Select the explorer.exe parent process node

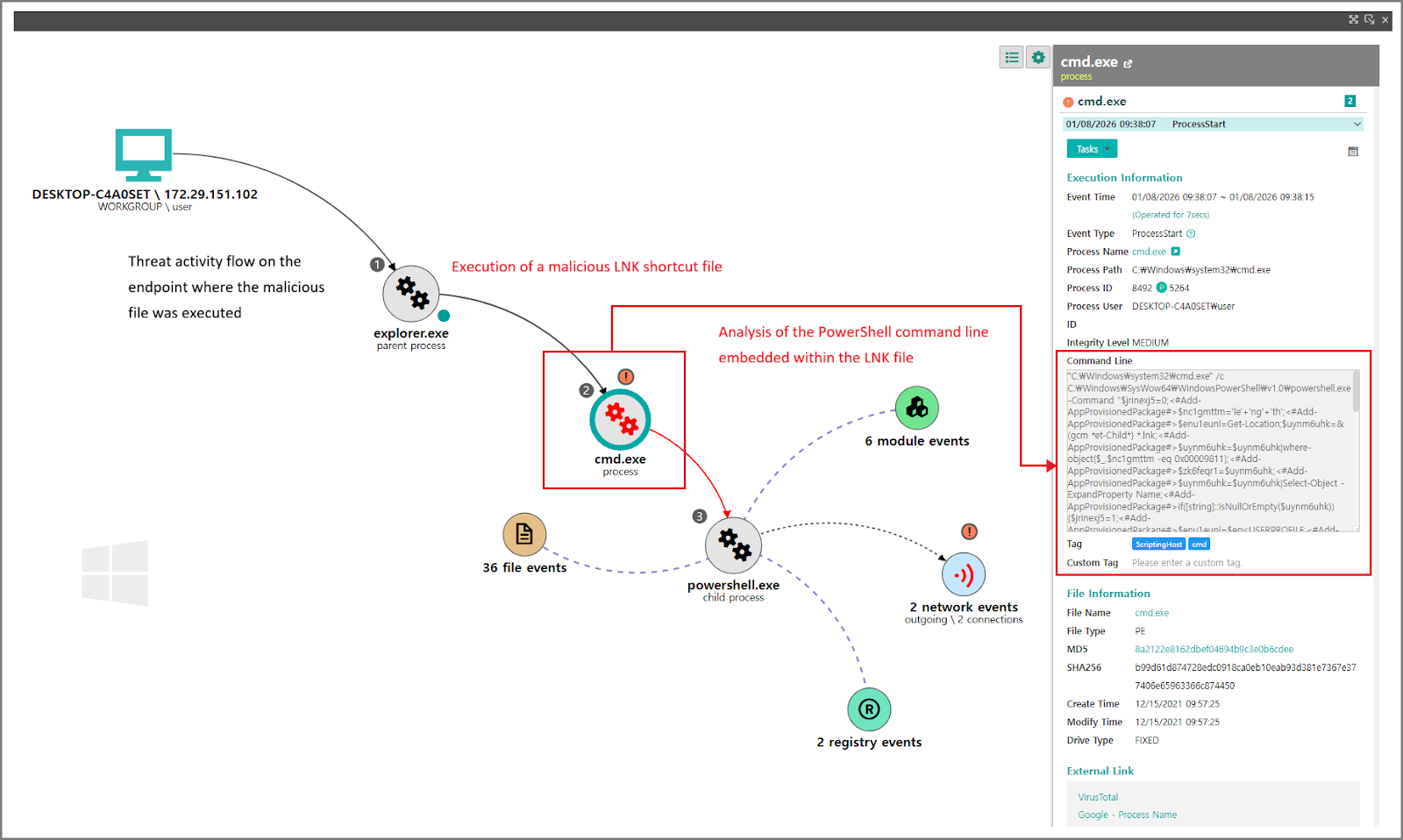pos(410,294)
